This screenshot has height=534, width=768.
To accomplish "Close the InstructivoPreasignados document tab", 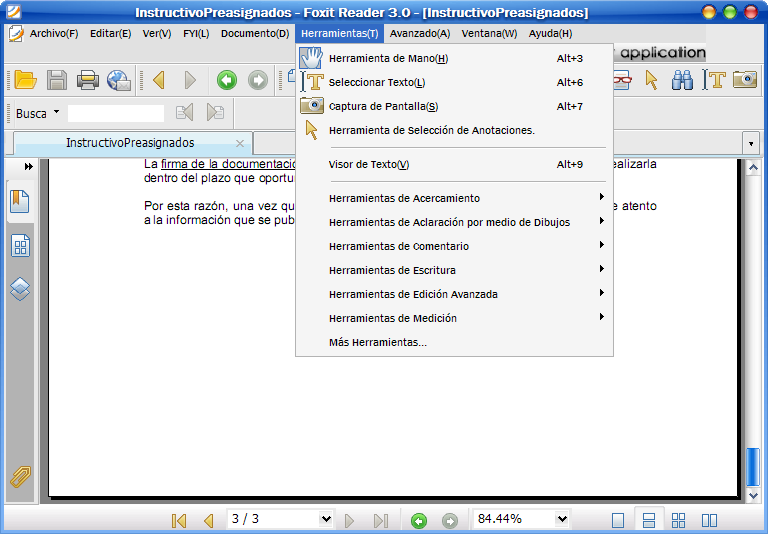I will pyautogui.click(x=239, y=143).
